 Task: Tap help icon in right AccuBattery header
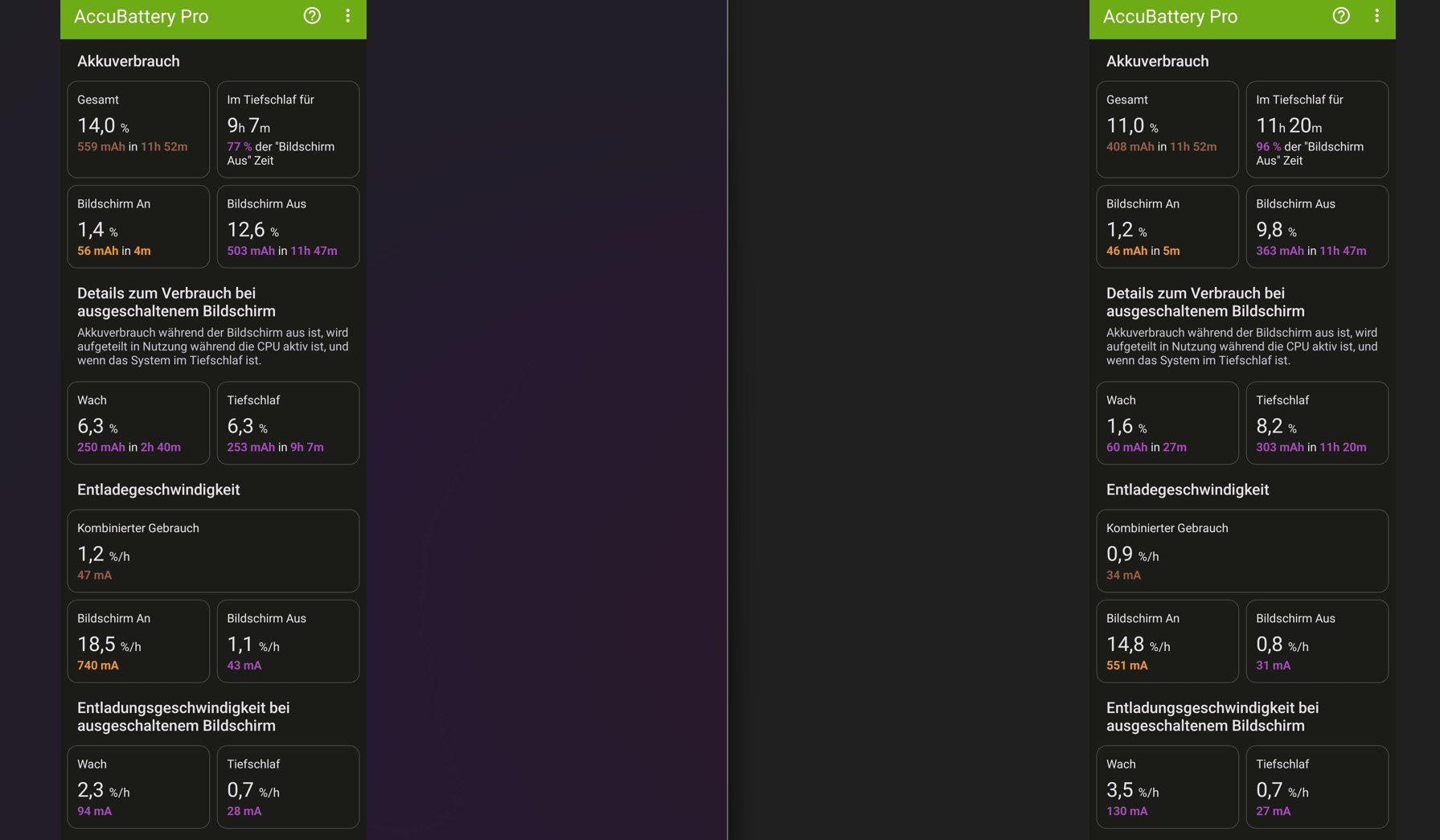[x=1341, y=16]
